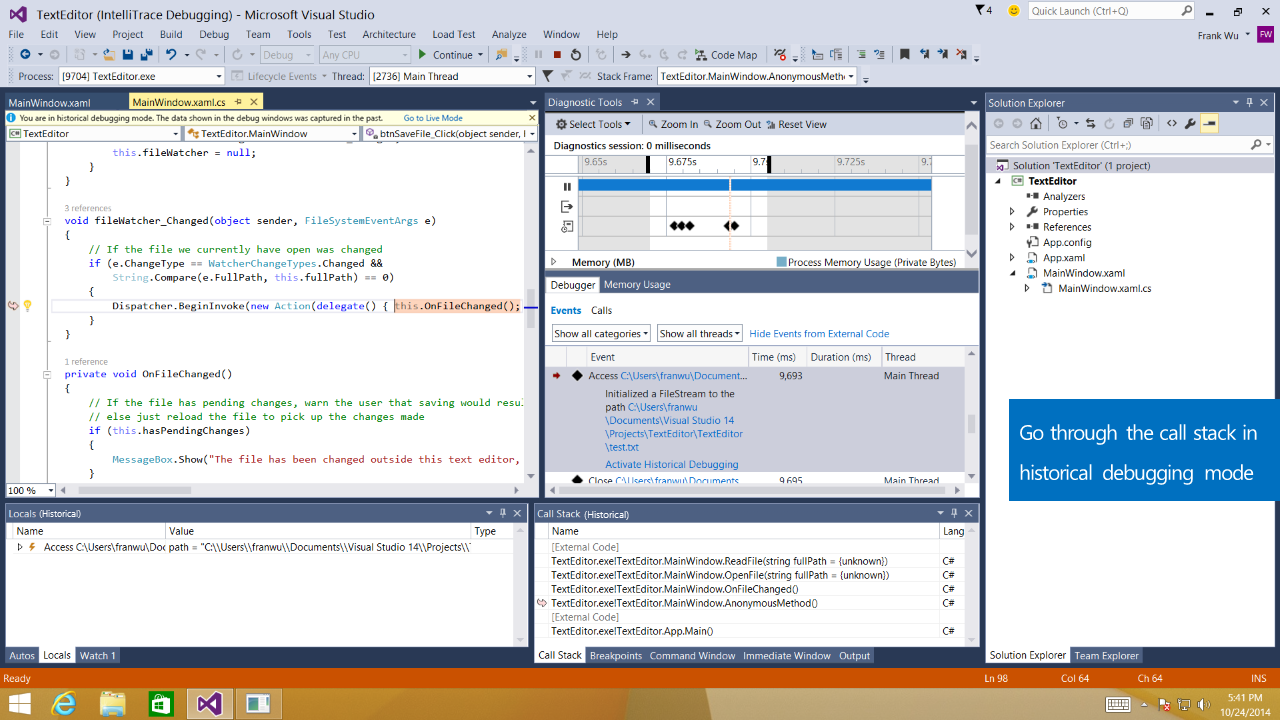1280x720 pixels.
Task: Open the Architecture menu
Action: 389,34
